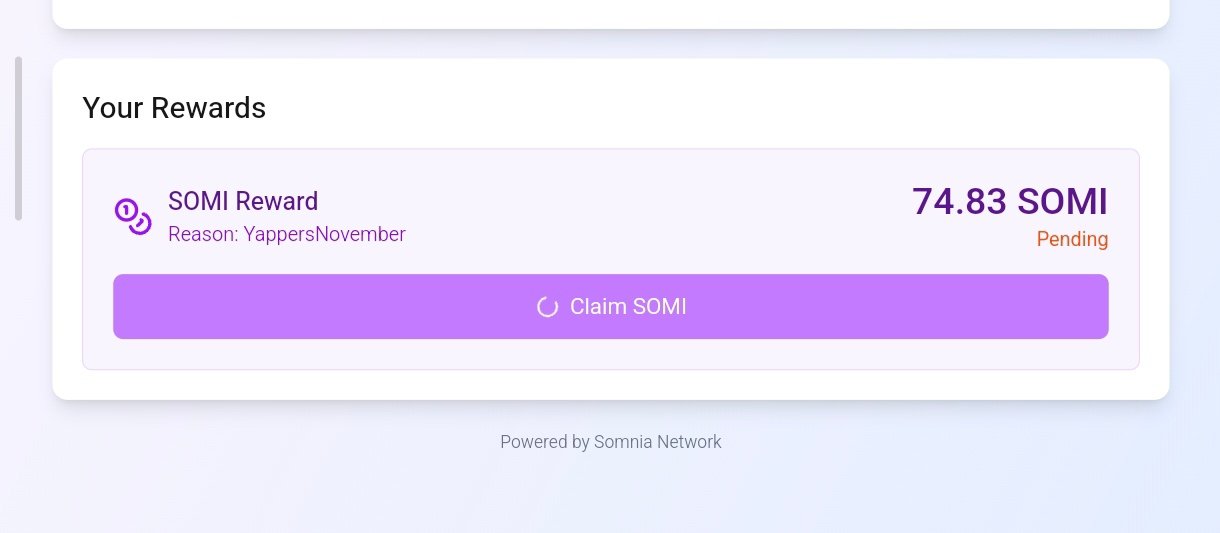Click the partially visible card at top

point(610,12)
